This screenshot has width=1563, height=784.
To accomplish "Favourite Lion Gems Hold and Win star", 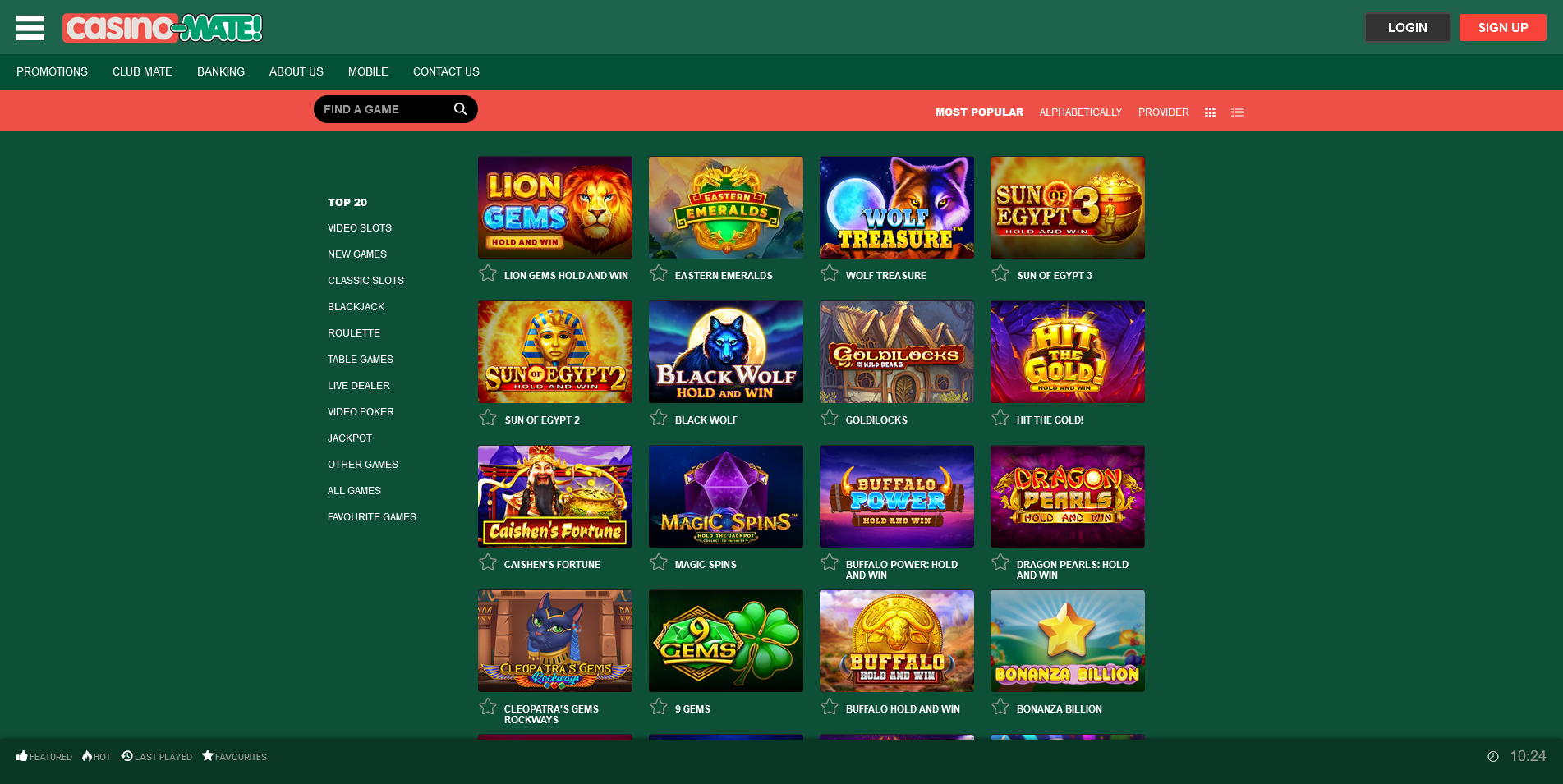I will 488,273.
